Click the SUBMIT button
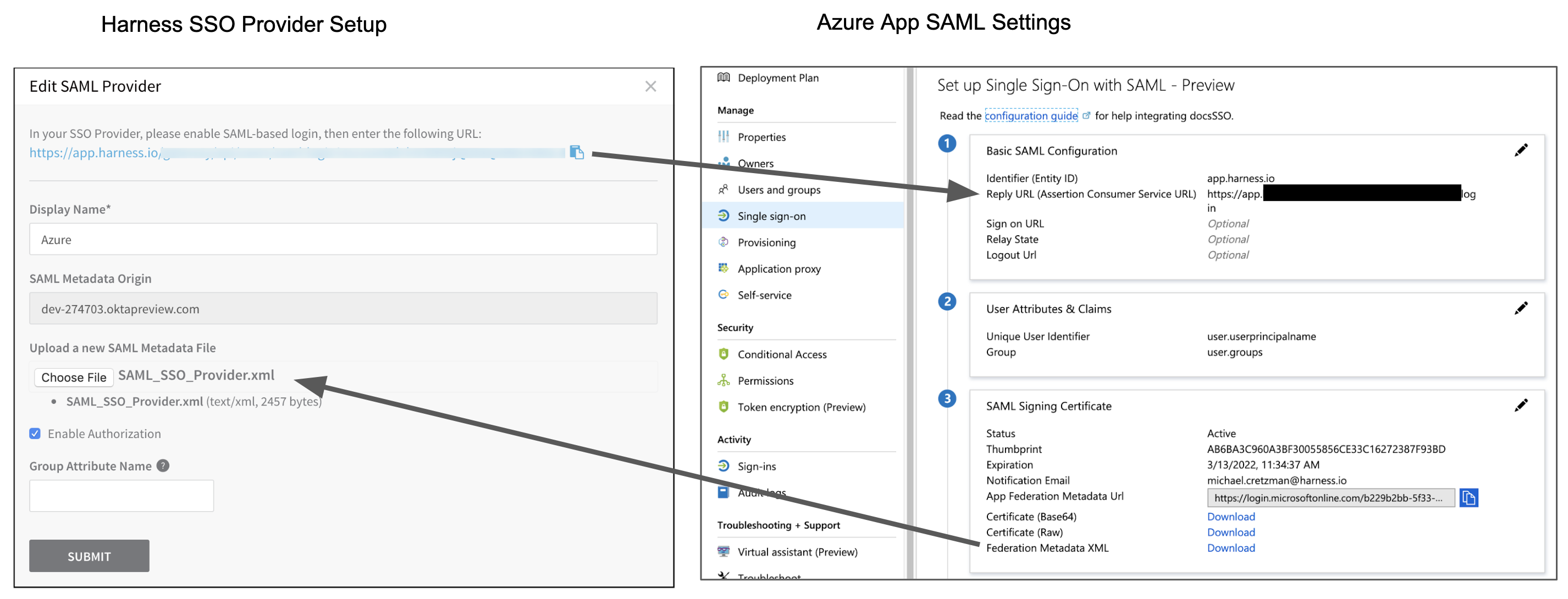The height and width of the screenshot is (599, 1568). (x=89, y=555)
